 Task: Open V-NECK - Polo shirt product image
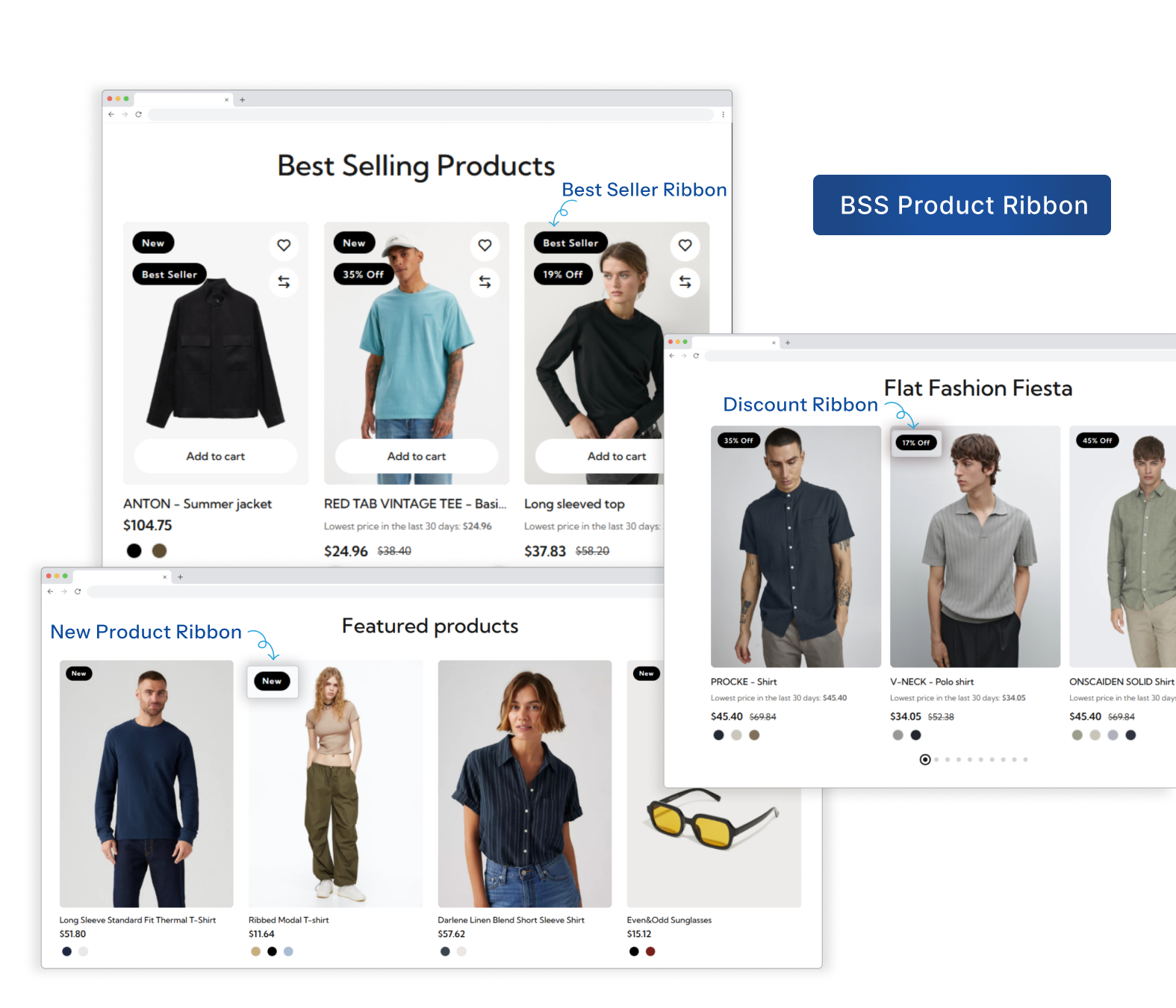[x=975, y=547]
